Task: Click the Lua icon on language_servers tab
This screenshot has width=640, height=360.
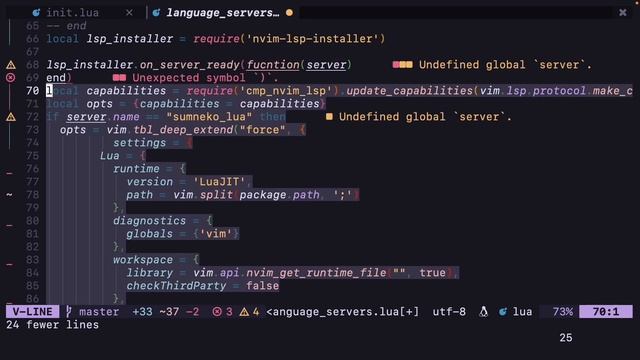Action: [x=156, y=13]
